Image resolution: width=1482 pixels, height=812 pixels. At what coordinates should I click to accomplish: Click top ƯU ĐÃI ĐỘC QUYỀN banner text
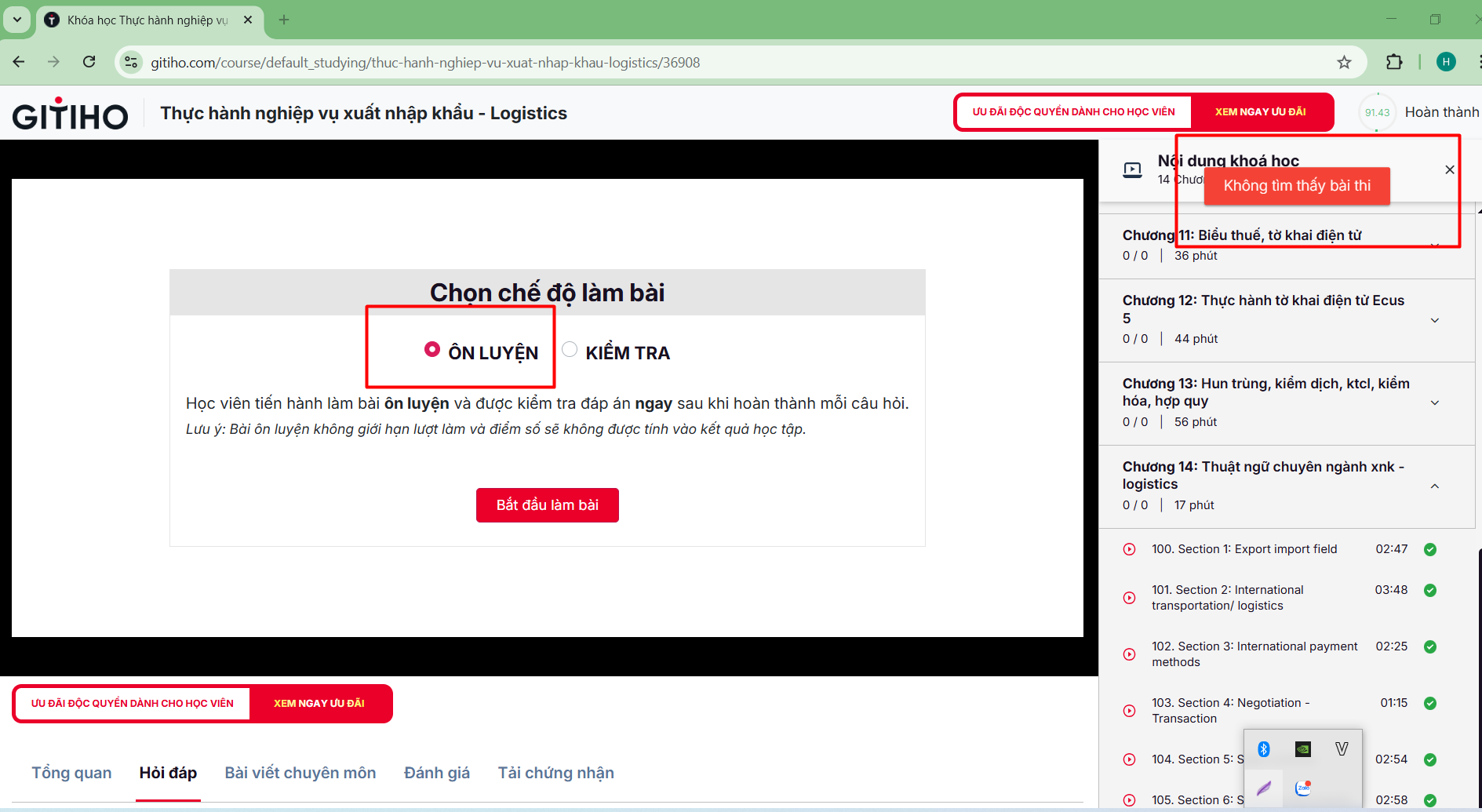pyautogui.click(x=1074, y=112)
